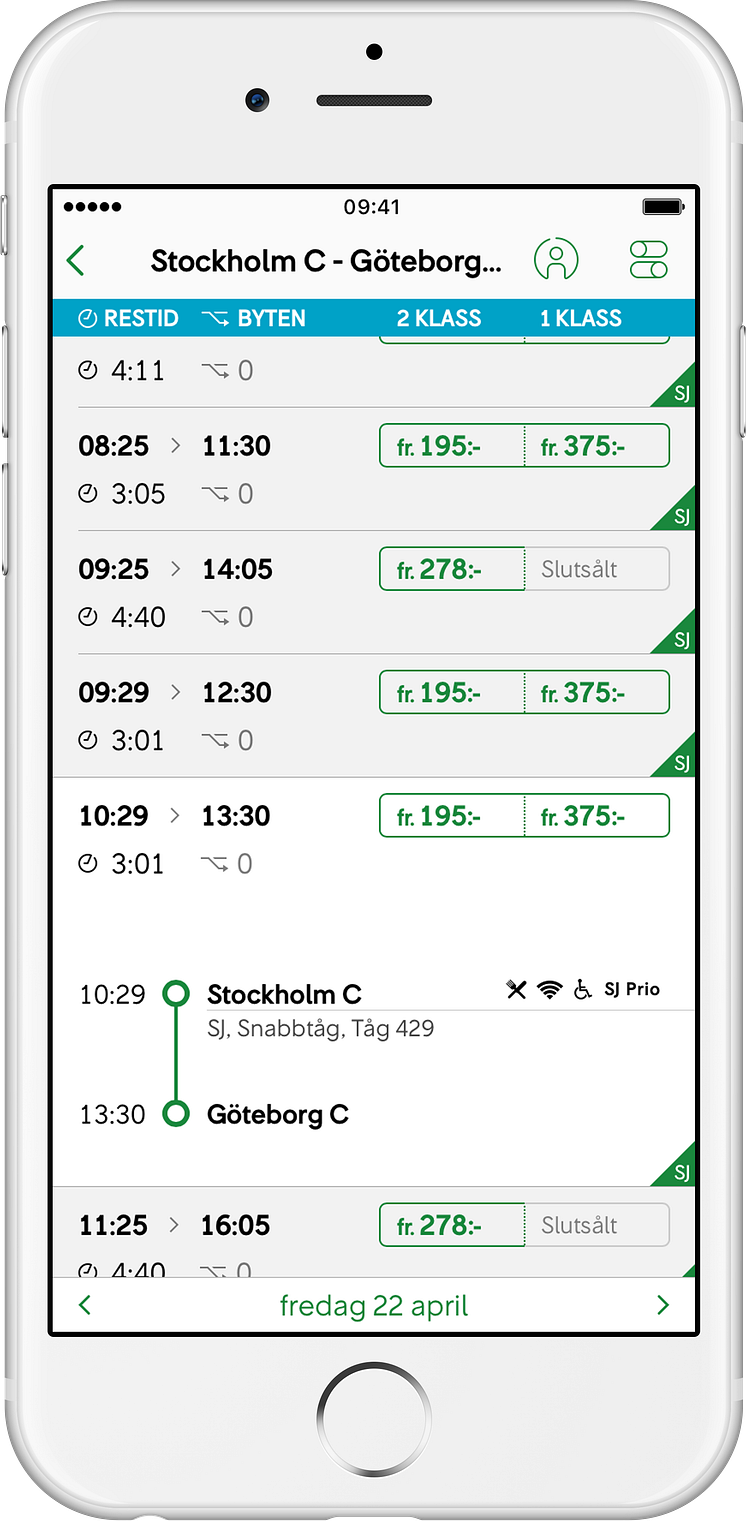The width and height of the screenshot is (746, 1521).
Task: Sort by BYTEN column
Action: pyautogui.click(x=254, y=319)
